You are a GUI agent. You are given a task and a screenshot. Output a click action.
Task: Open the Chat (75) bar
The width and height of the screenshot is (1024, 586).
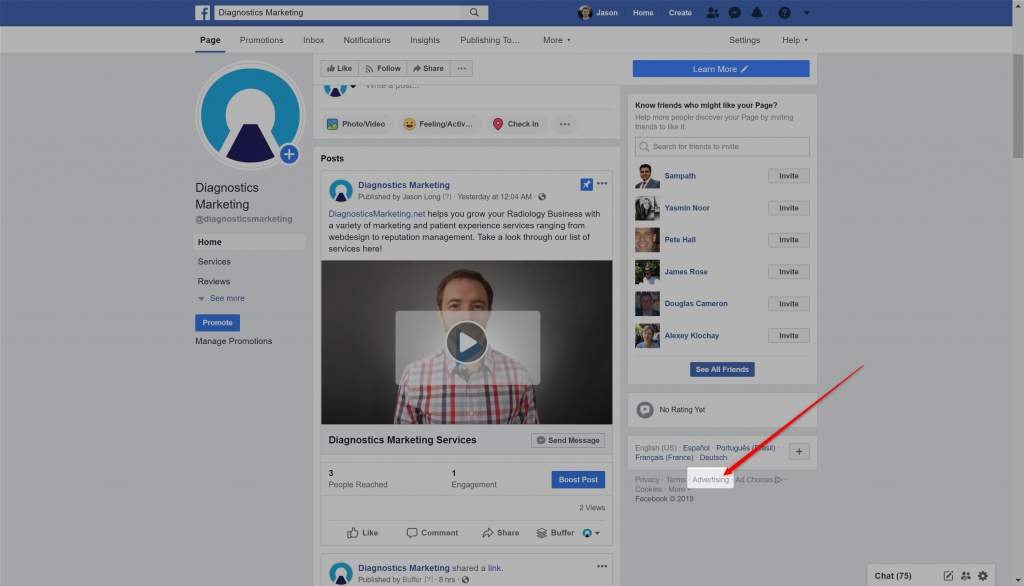893,576
